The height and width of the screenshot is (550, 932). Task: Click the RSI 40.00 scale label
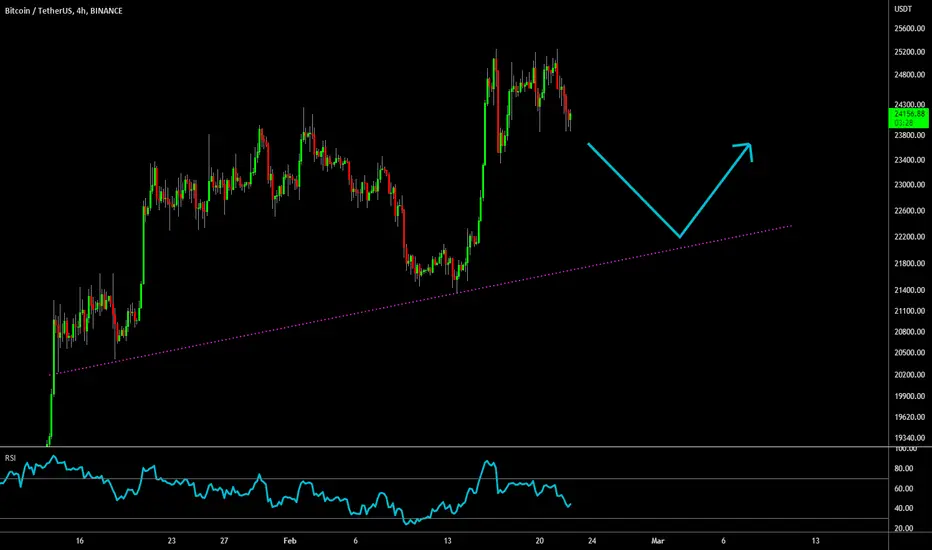tap(903, 508)
